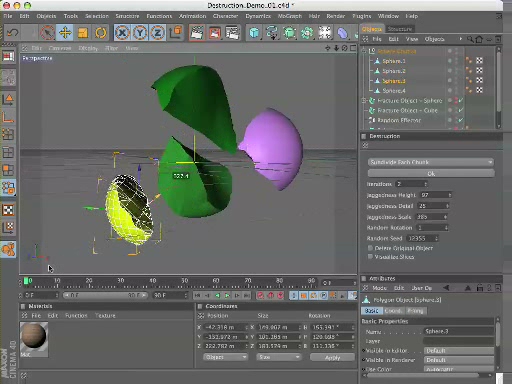Go to start of animation
This screenshot has width=512, height=384.
click(197, 295)
